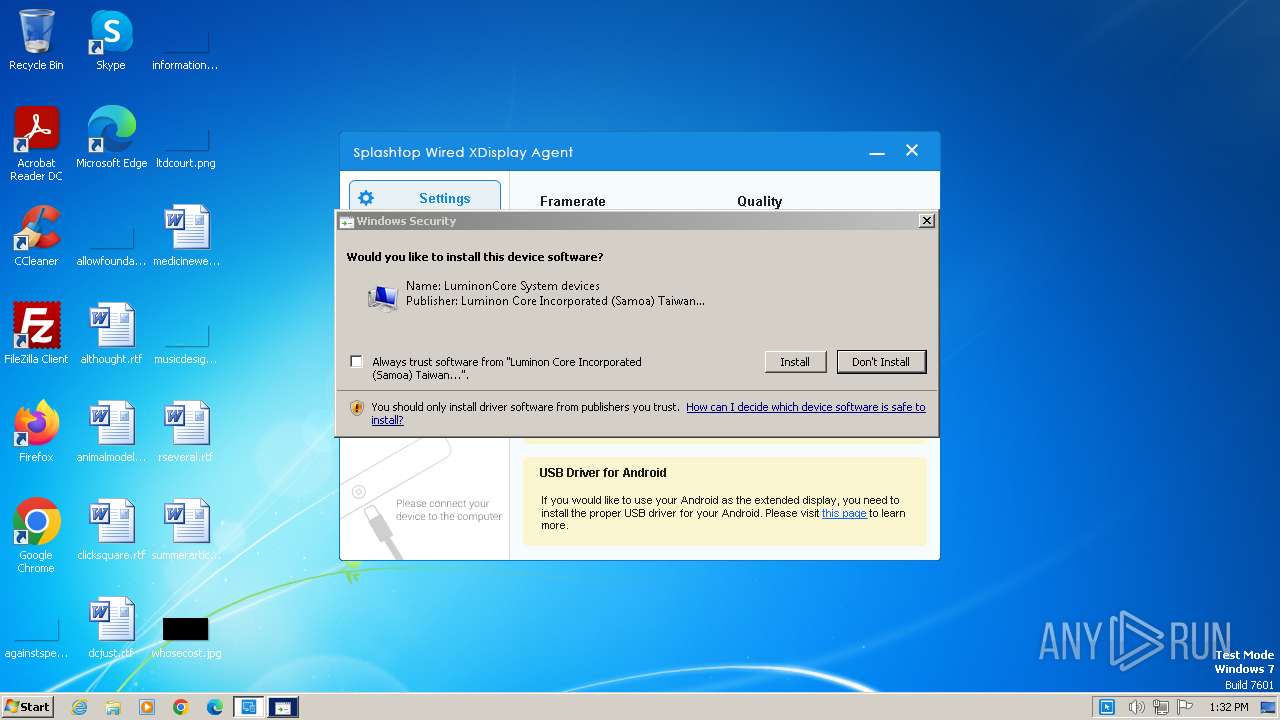
Task: Click the taskbar clock showing 1:32 PM
Action: 1229,707
